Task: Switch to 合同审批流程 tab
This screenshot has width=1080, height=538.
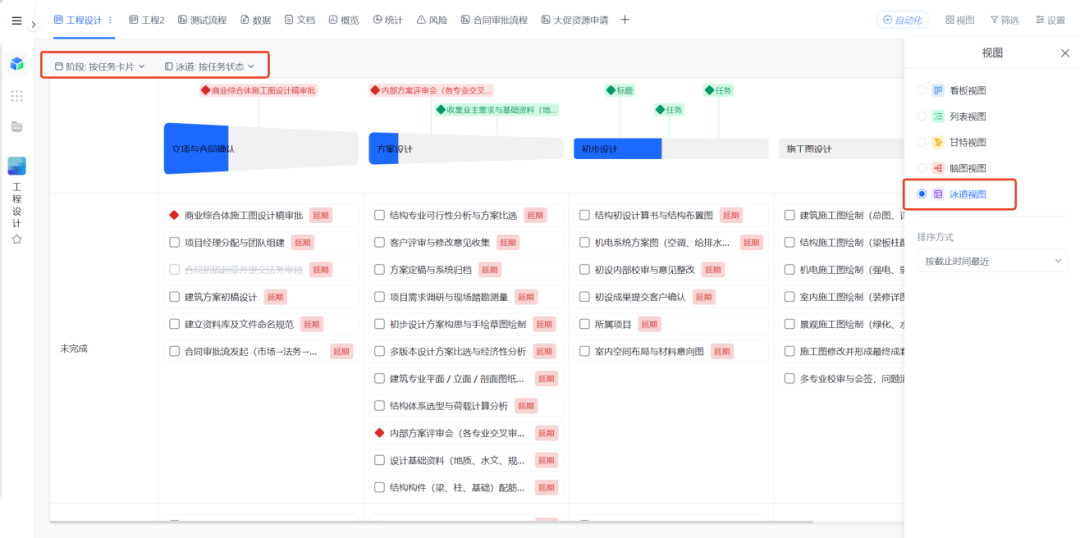Action: [x=494, y=20]
